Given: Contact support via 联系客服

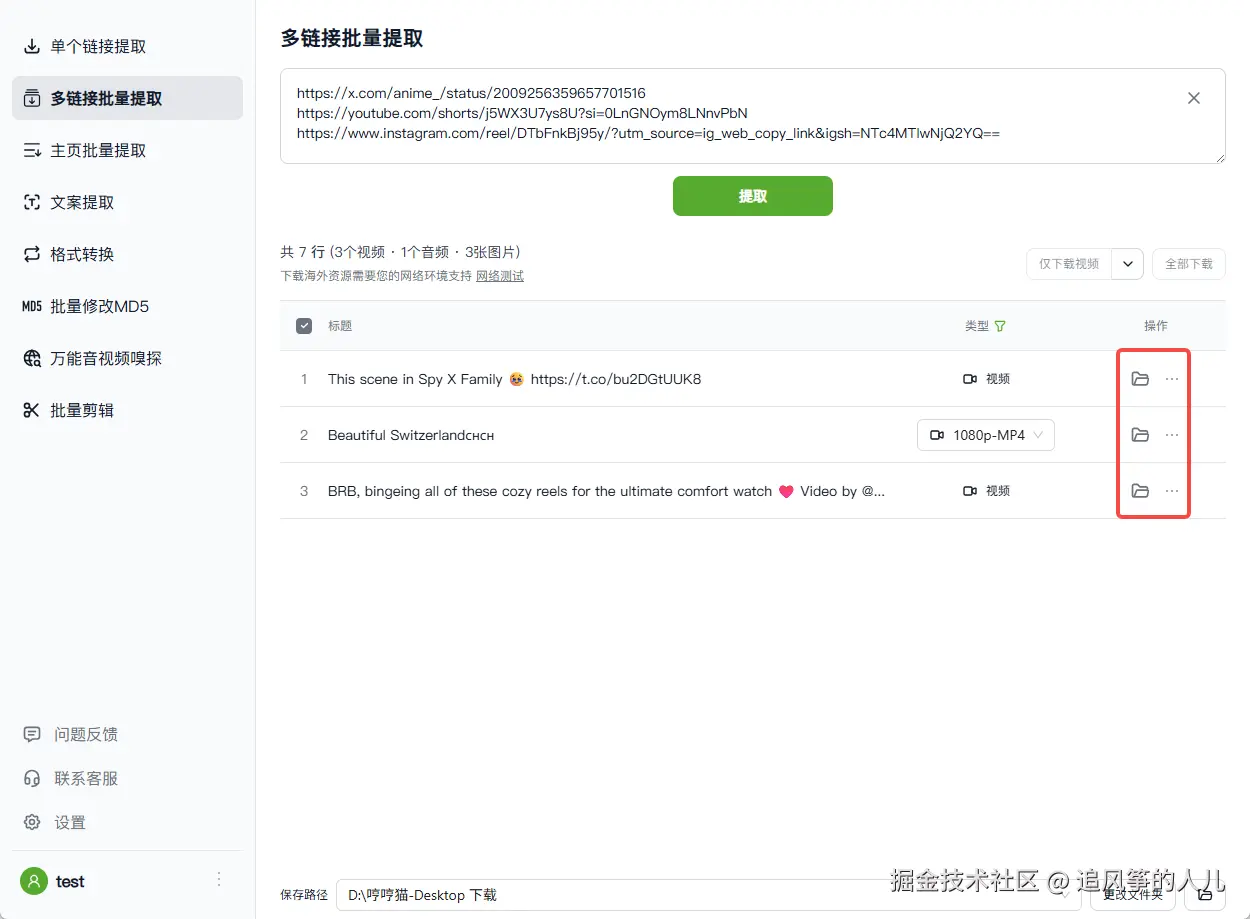Looking at the screenshot, I should pos(86,778).
